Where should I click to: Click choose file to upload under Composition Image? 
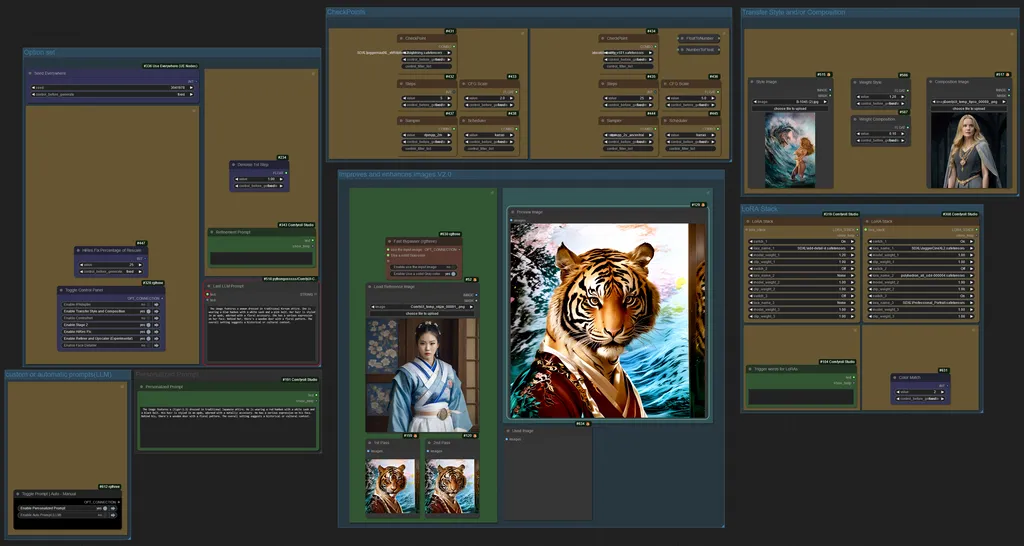[x=968, y=108]
